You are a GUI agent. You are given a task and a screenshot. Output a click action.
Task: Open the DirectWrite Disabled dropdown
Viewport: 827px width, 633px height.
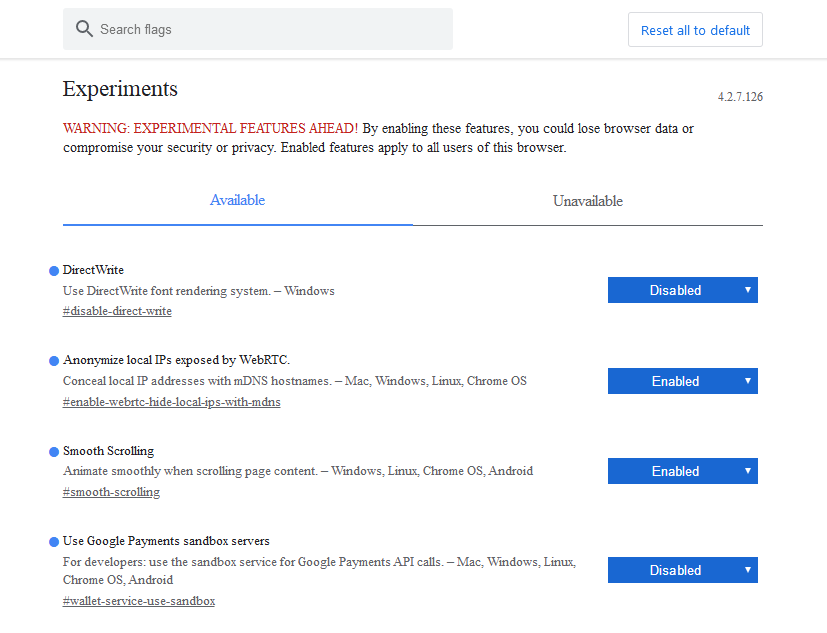[x=682, y=290]
